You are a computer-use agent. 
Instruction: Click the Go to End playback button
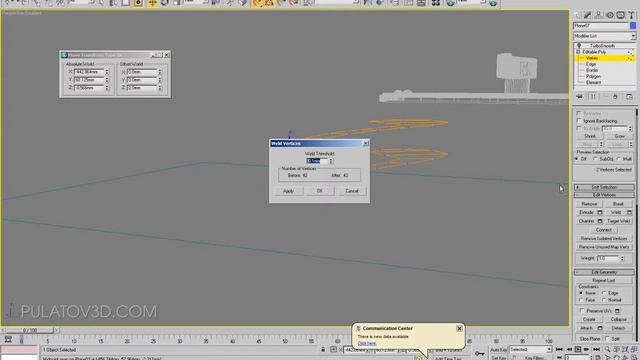596,350
